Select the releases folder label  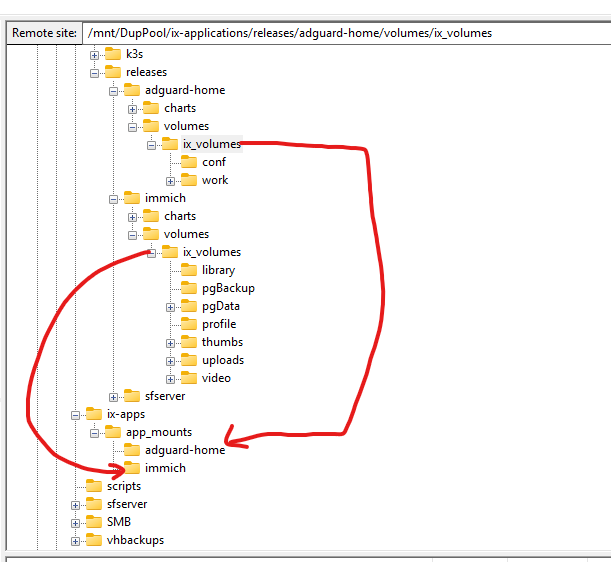pyautogui.click(x=147, y=72)
